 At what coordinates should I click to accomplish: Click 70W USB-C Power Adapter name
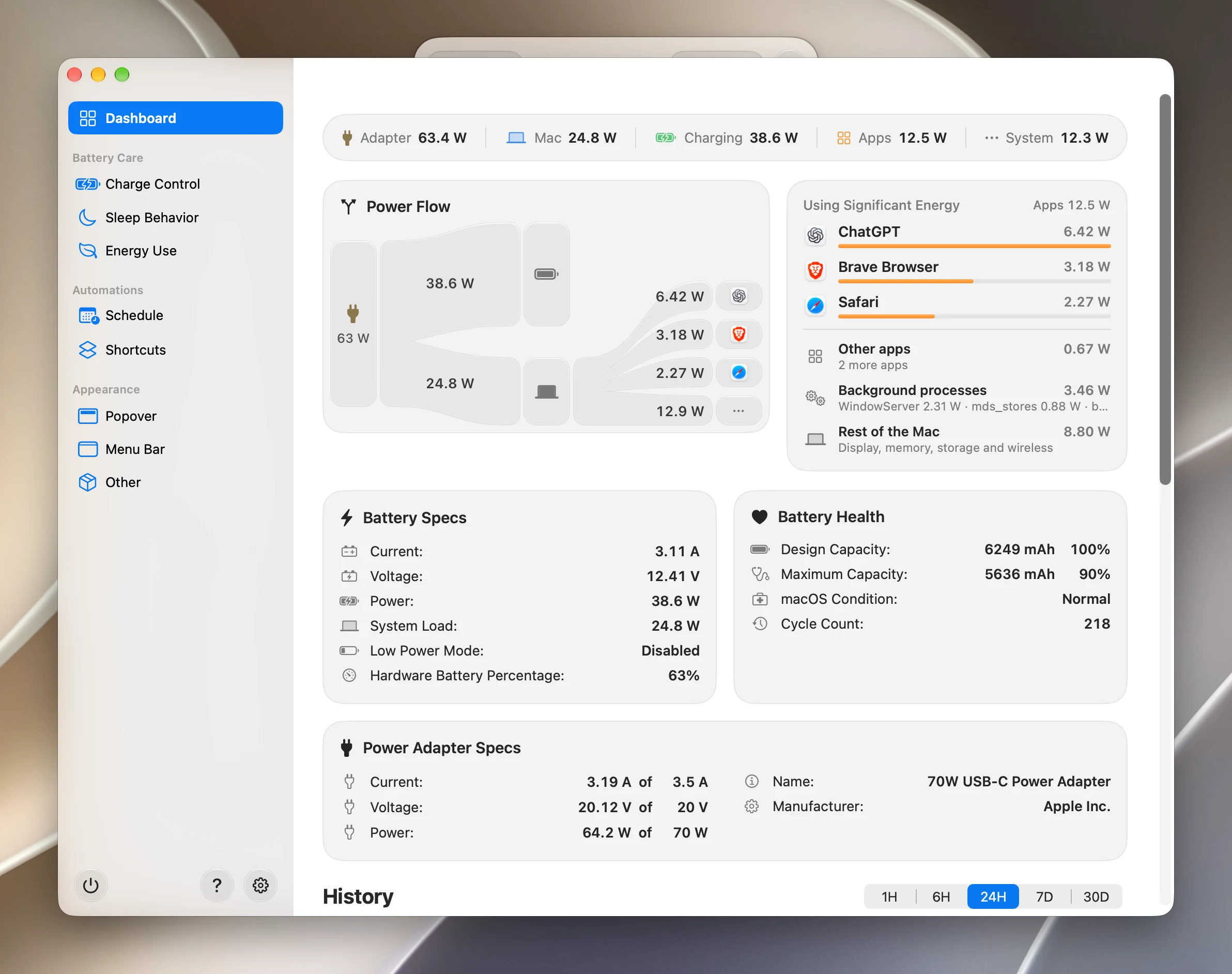click(1019, 781)
